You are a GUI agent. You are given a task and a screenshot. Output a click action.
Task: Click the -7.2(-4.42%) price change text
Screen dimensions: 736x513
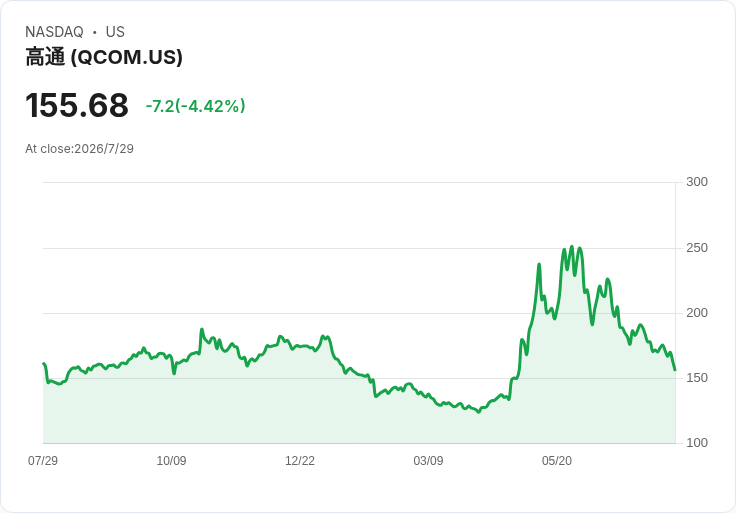pos(195,106)
